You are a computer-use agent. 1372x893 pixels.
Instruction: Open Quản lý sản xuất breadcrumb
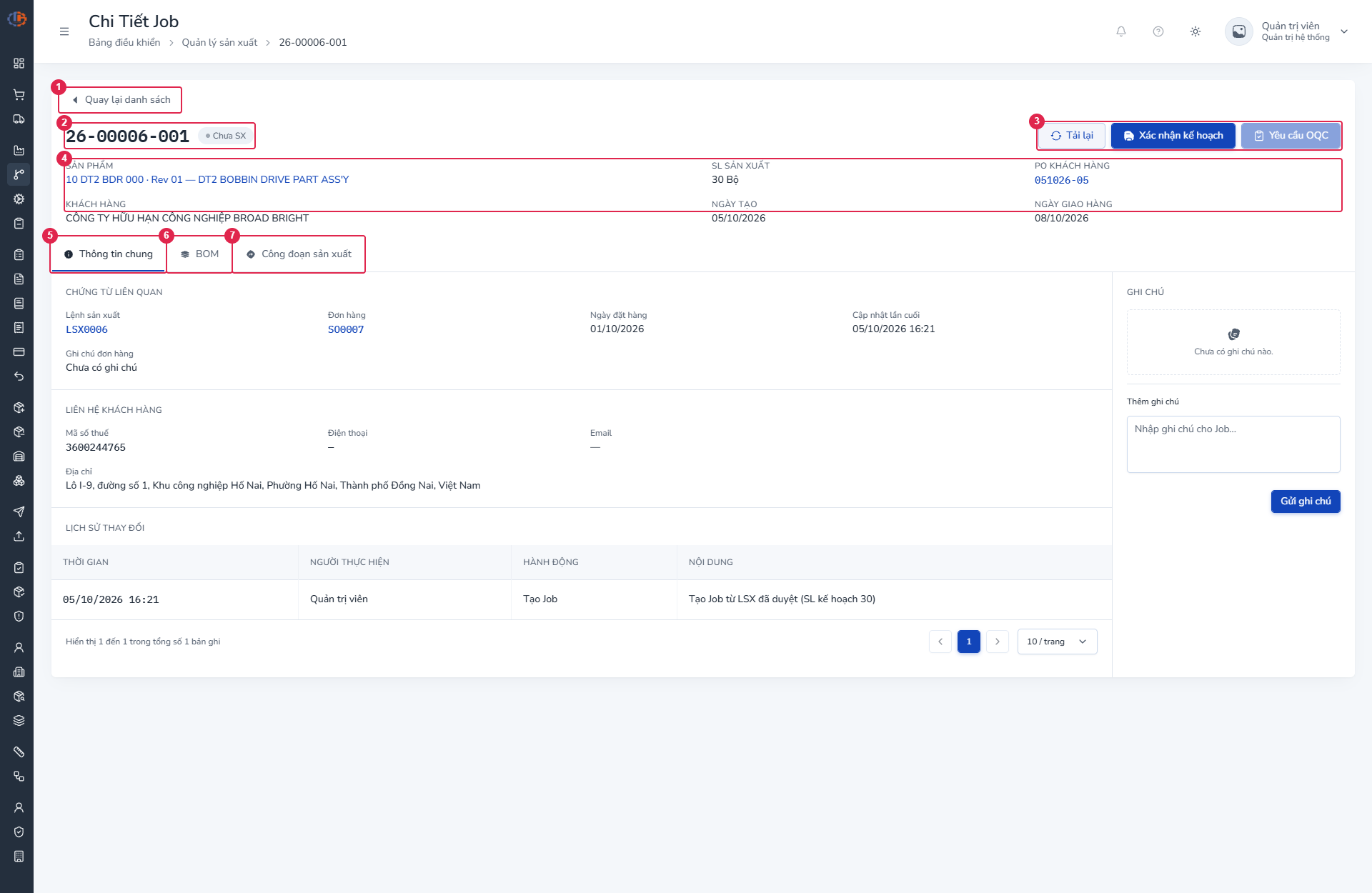tap(219, 43)
